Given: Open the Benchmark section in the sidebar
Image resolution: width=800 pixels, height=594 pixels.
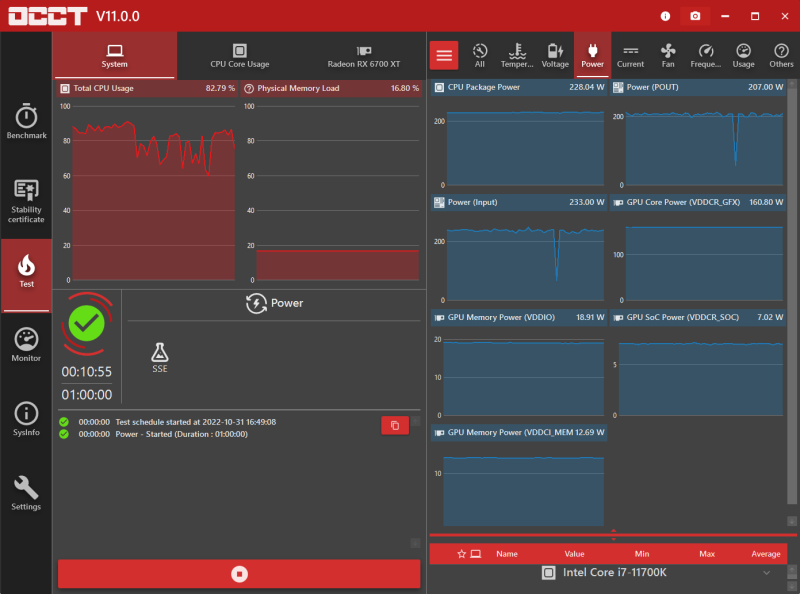Looking at the screenshot, I should pos(26,122).
